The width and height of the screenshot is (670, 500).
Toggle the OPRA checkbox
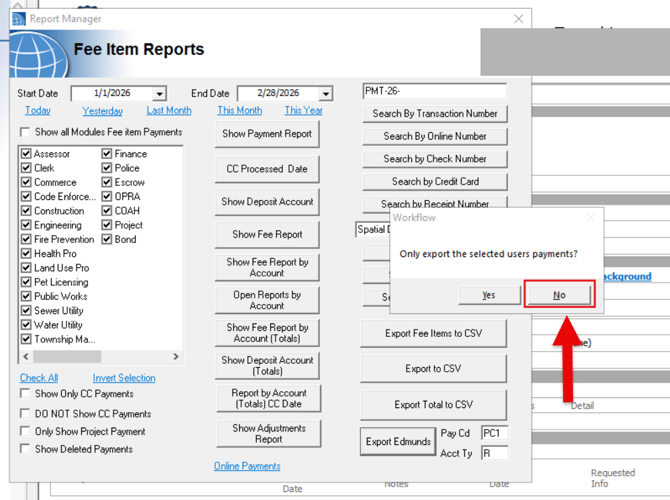pos(107,197)
